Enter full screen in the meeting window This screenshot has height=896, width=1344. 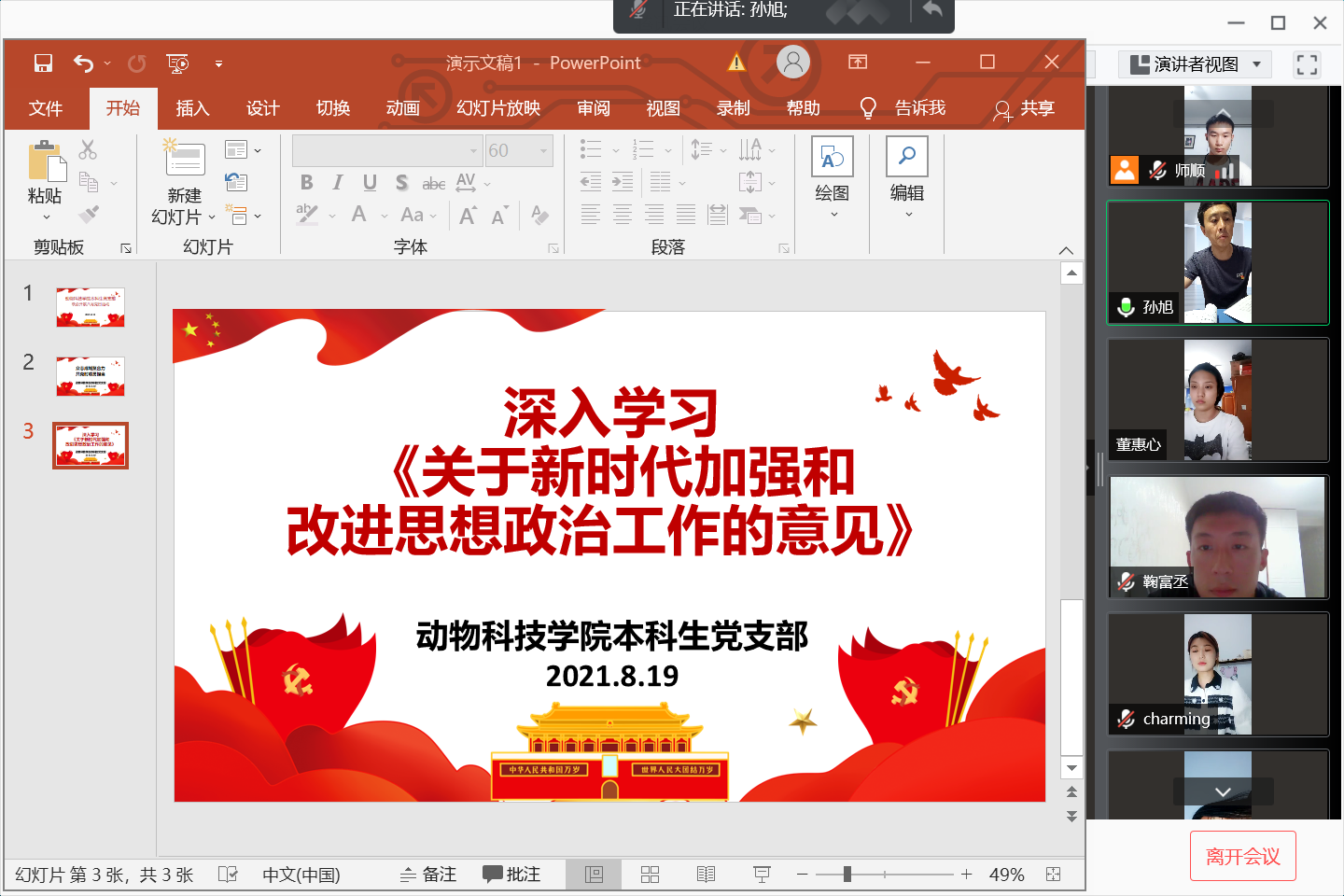tap(1307, 64)
